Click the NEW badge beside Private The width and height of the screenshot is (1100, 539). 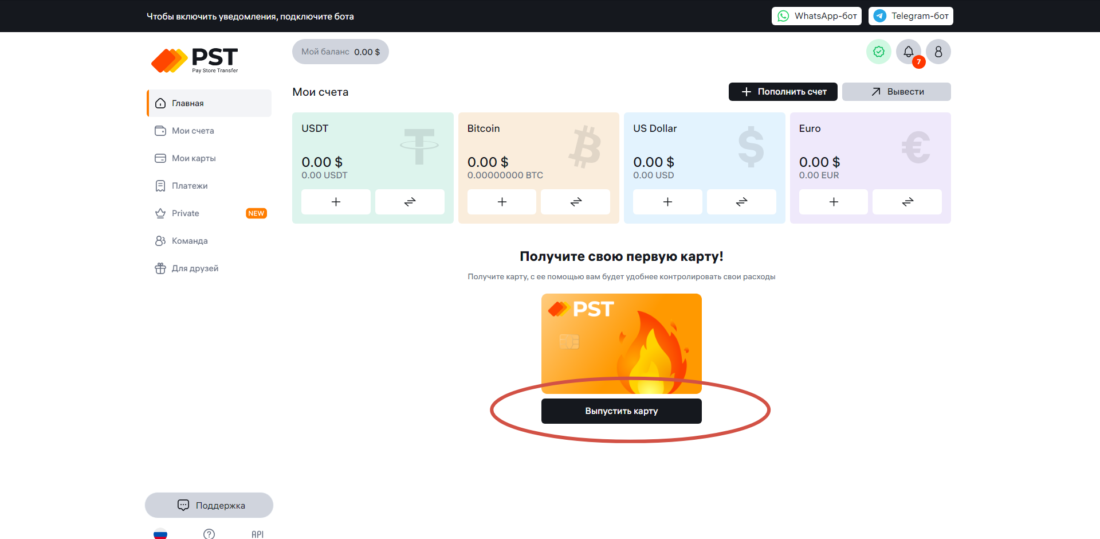pos(256,213)
